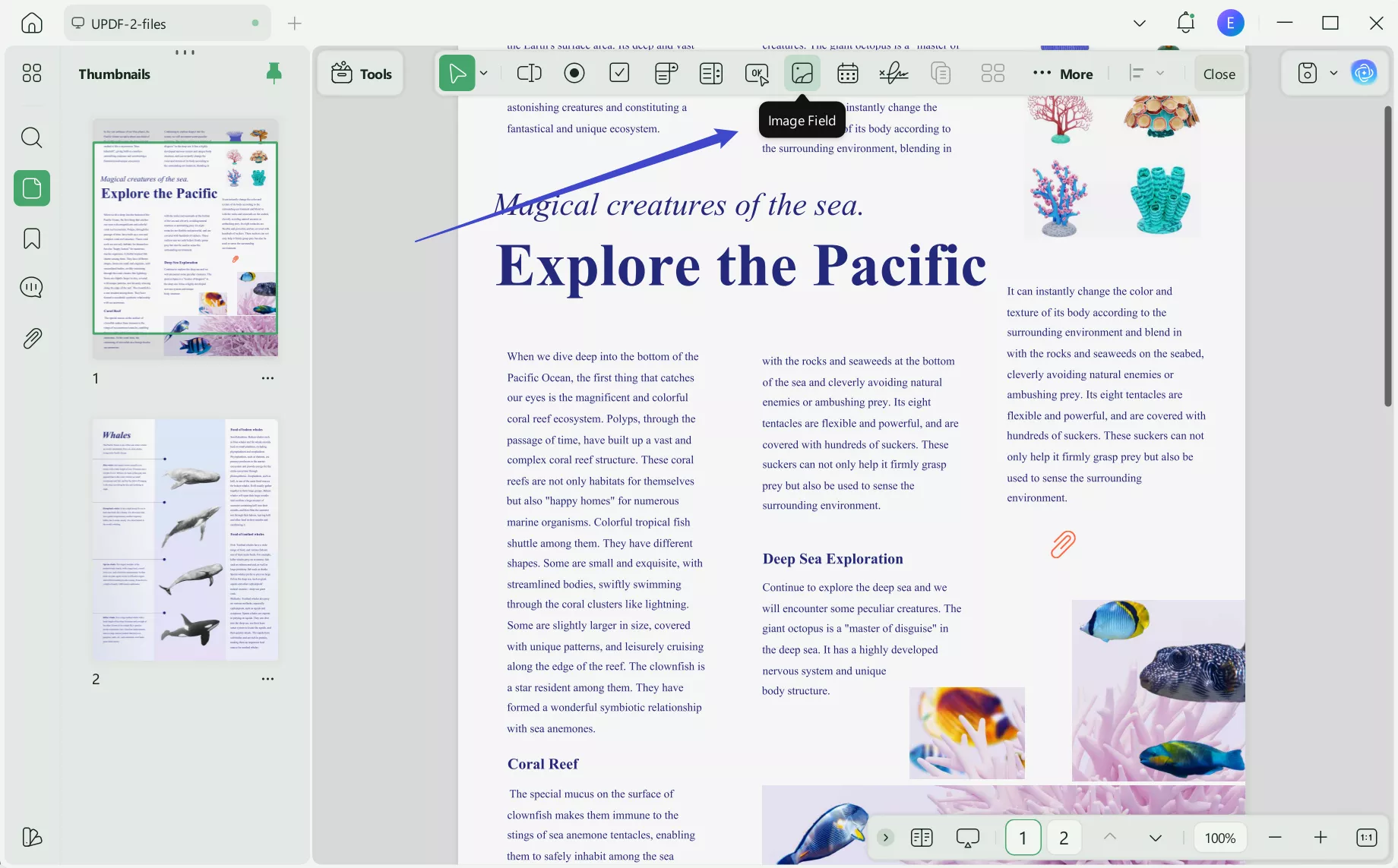Open the Tools menu button

361,74
